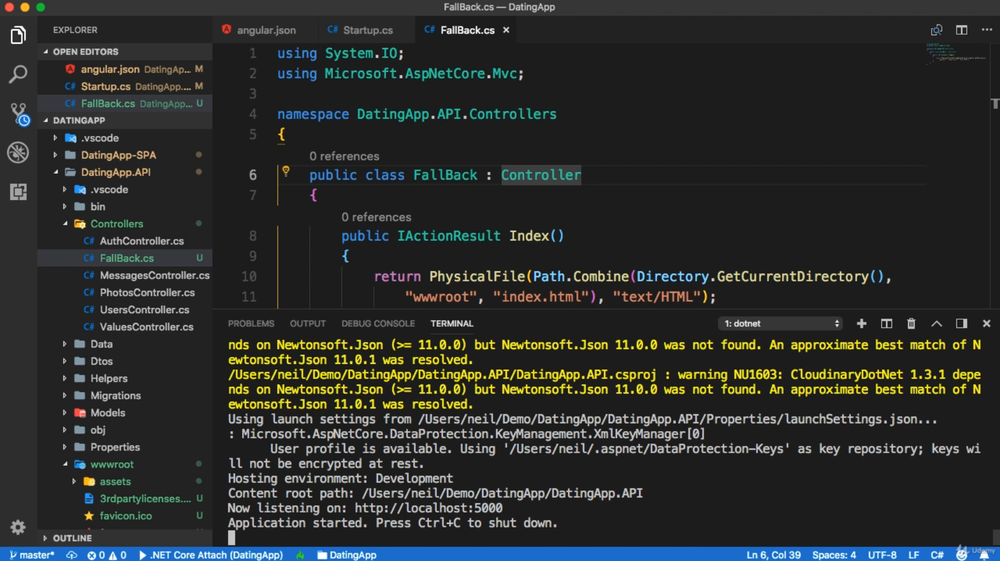Open the PROBLEMS panel tab
1000x561 pixels.
coord(251,323)
